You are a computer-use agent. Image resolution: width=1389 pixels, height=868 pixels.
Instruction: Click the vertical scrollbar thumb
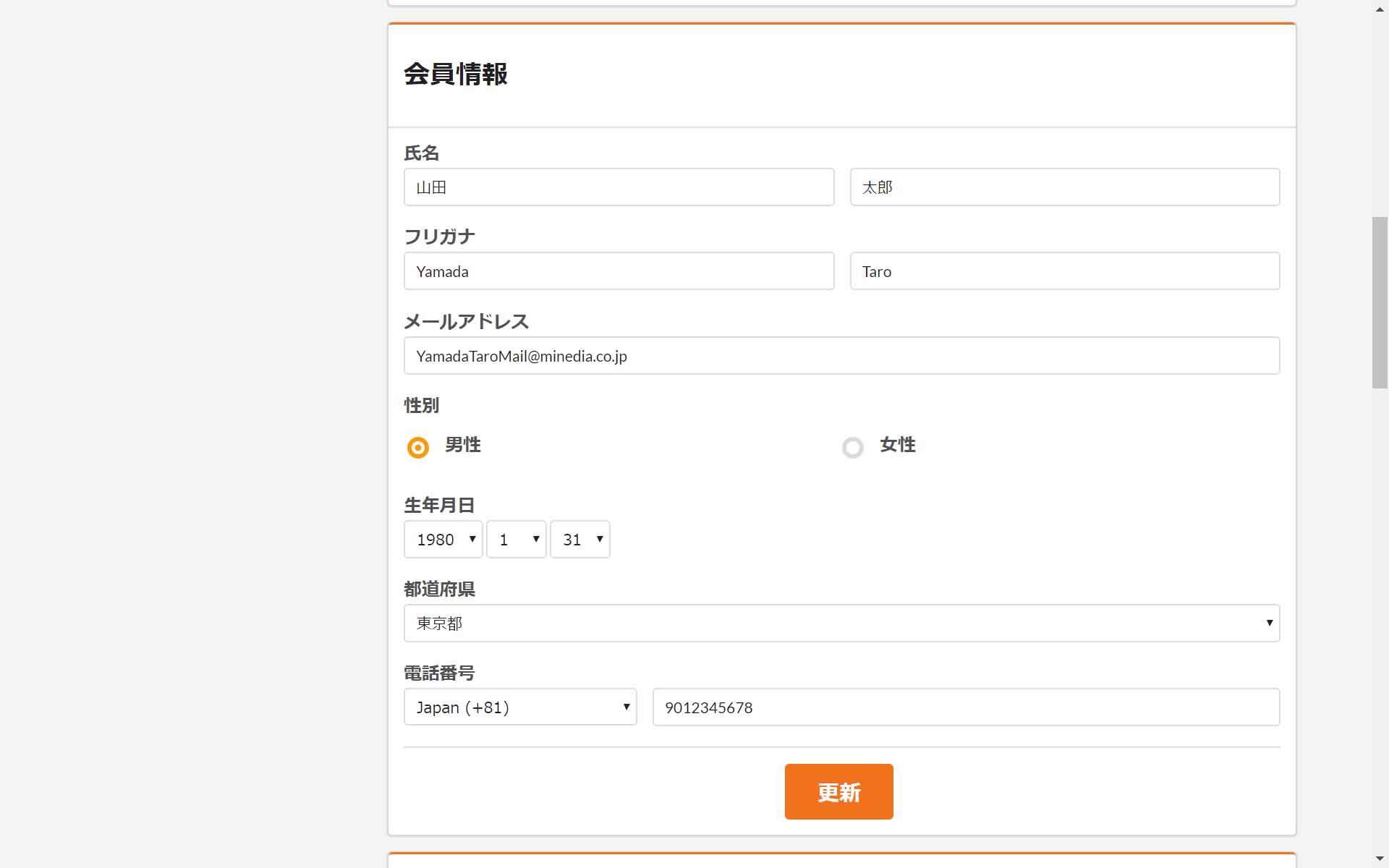[x=1380, y=302]
